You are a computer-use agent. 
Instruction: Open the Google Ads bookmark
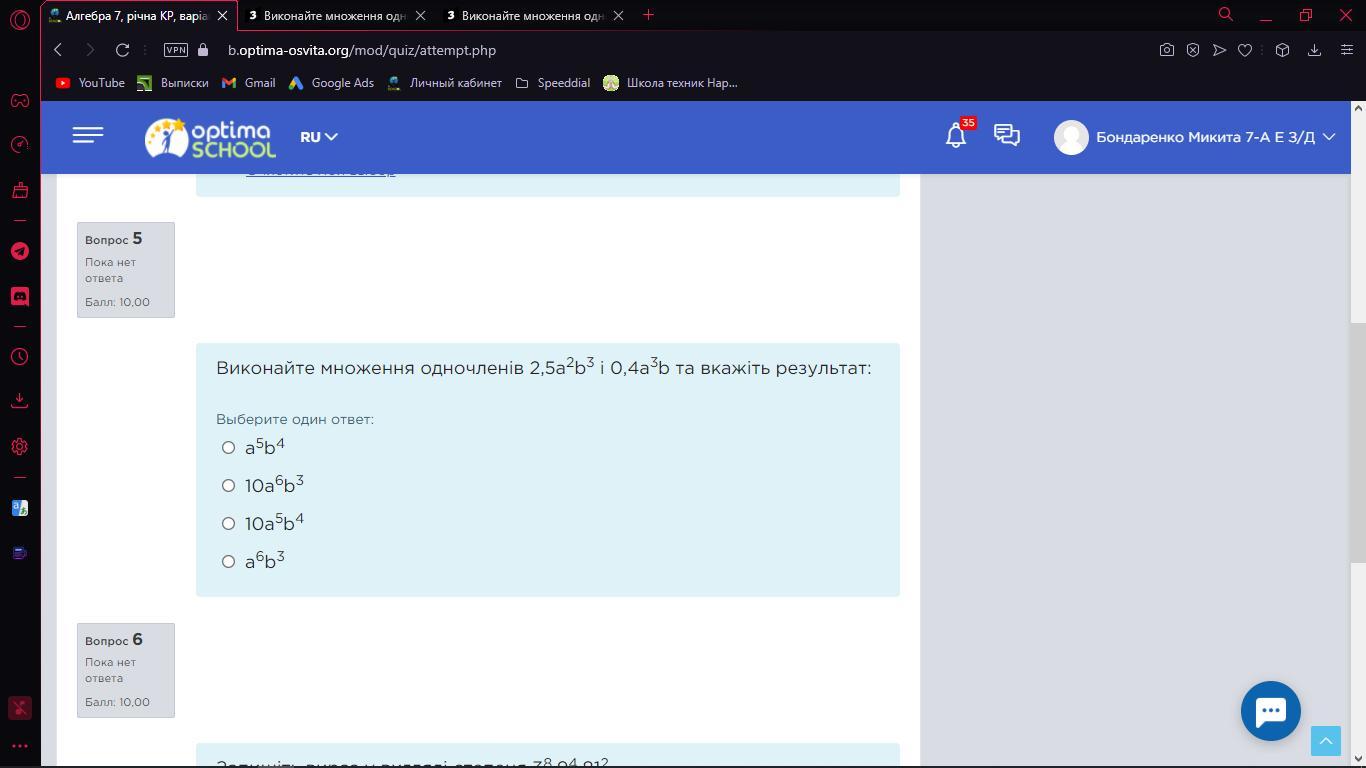point(331,83)
